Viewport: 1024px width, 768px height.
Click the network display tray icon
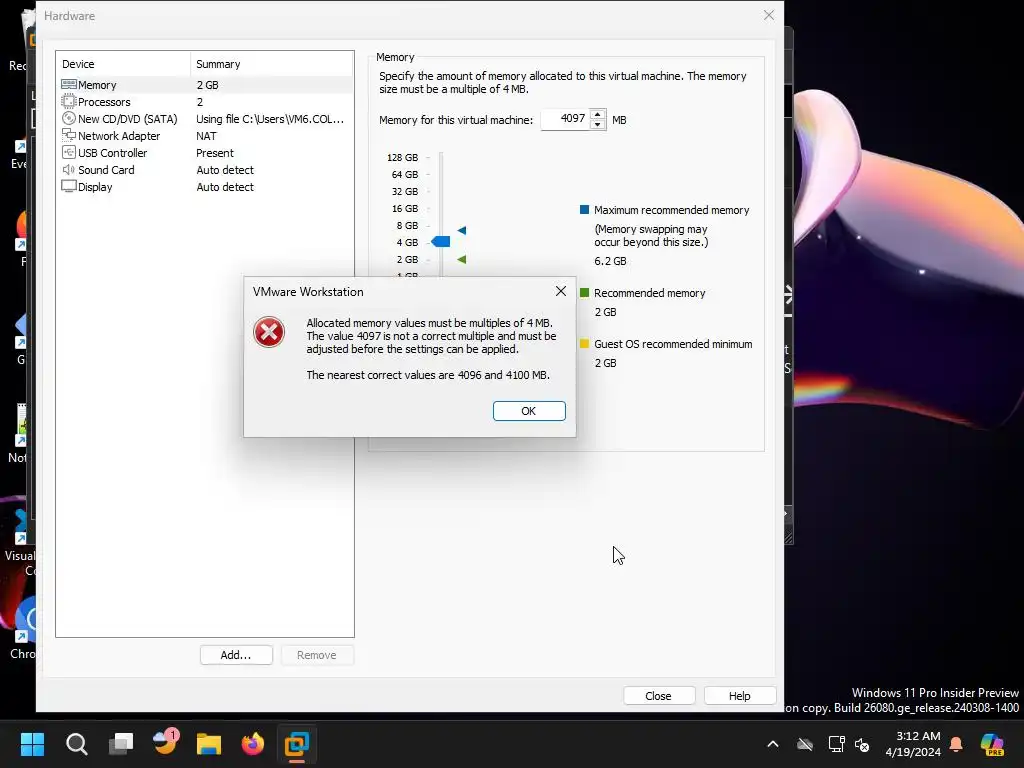[x=837, y=744]
